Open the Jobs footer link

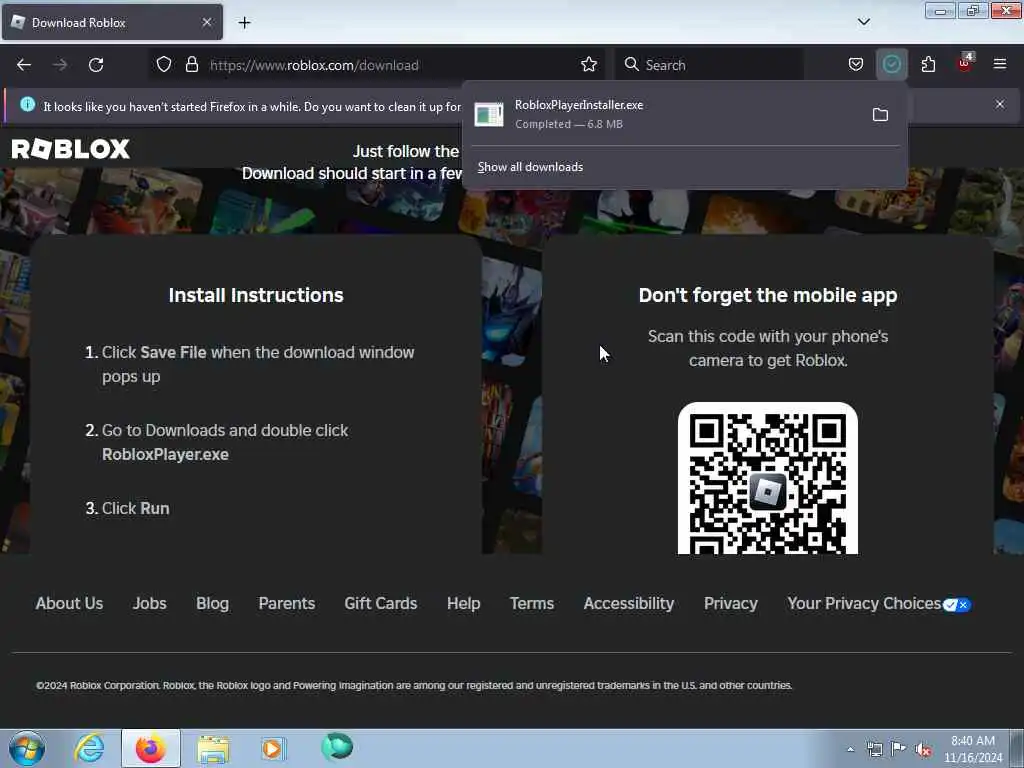click(x=150, y=603)
